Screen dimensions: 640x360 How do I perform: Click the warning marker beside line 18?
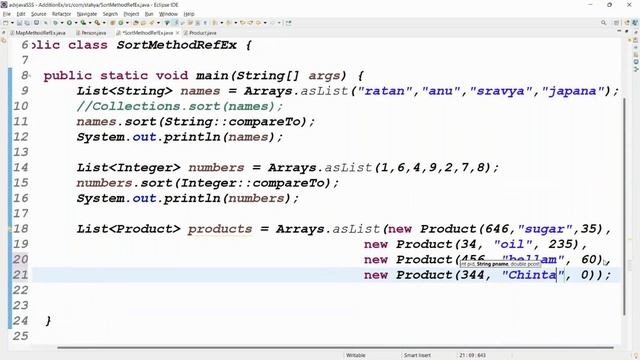point(10,229)
